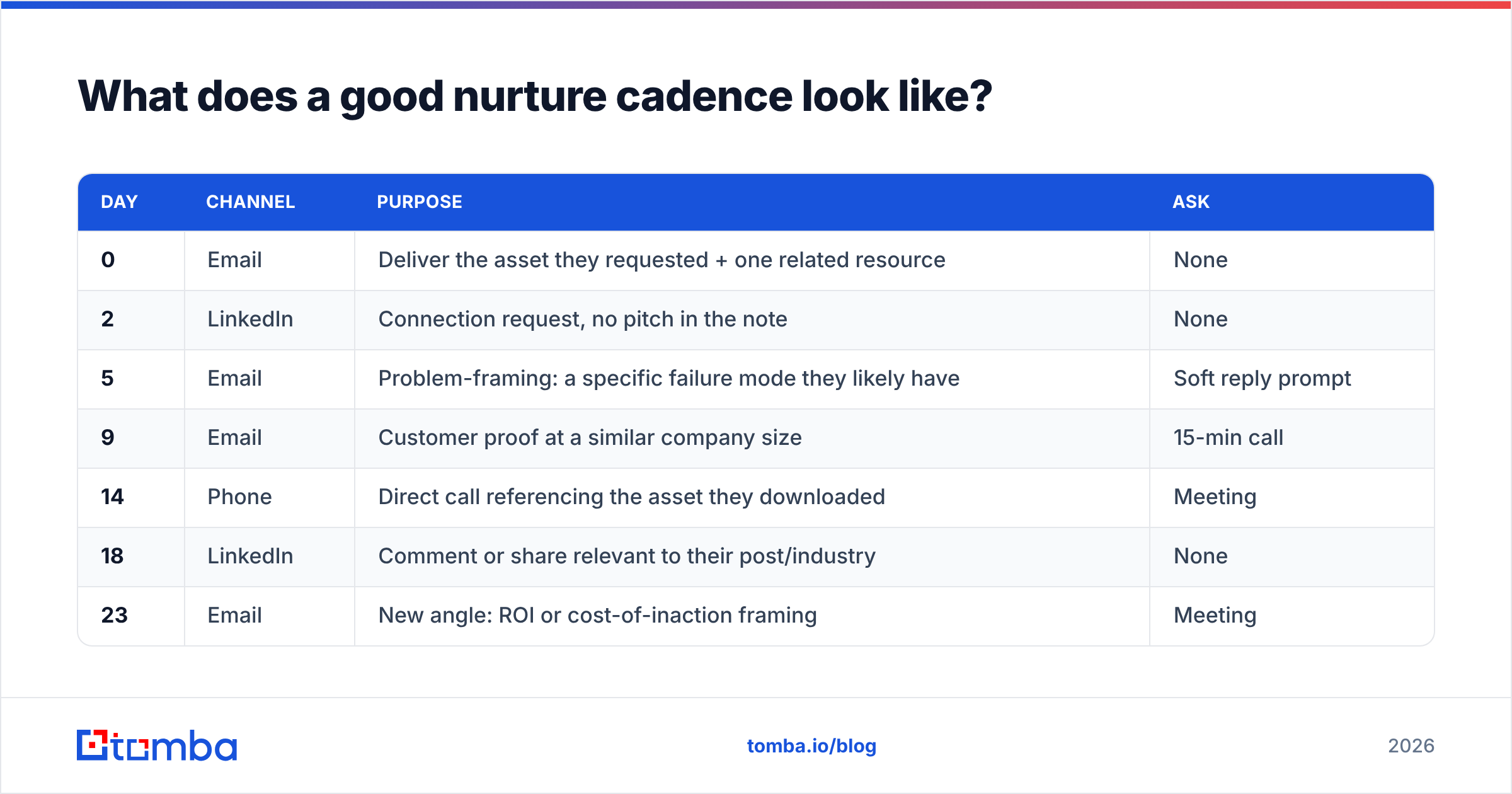This screenshot has height=794, width=1512.
Task: Click 'Direct call referencing the asset they downloaded'
Action: 632,497
